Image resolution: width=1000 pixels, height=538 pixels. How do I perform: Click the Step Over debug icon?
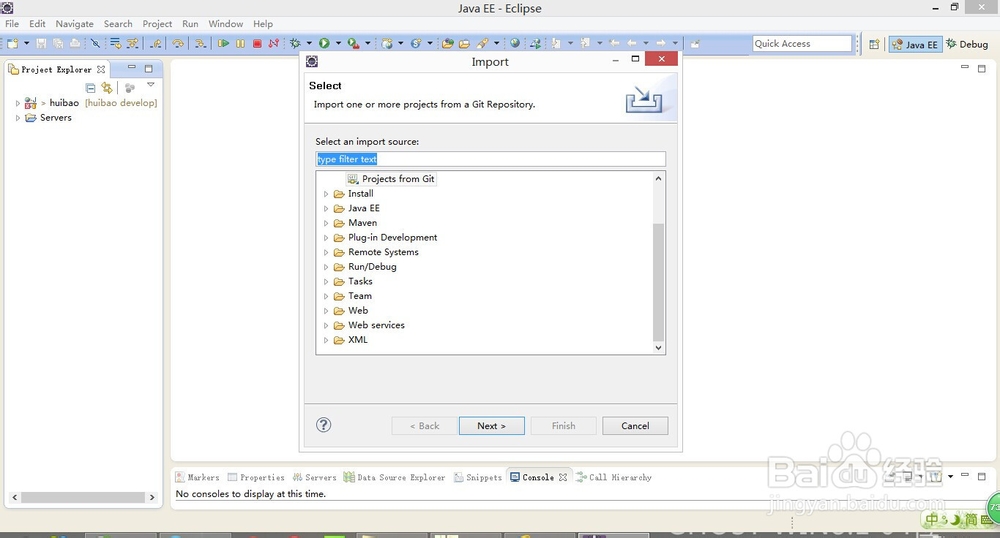178,43
